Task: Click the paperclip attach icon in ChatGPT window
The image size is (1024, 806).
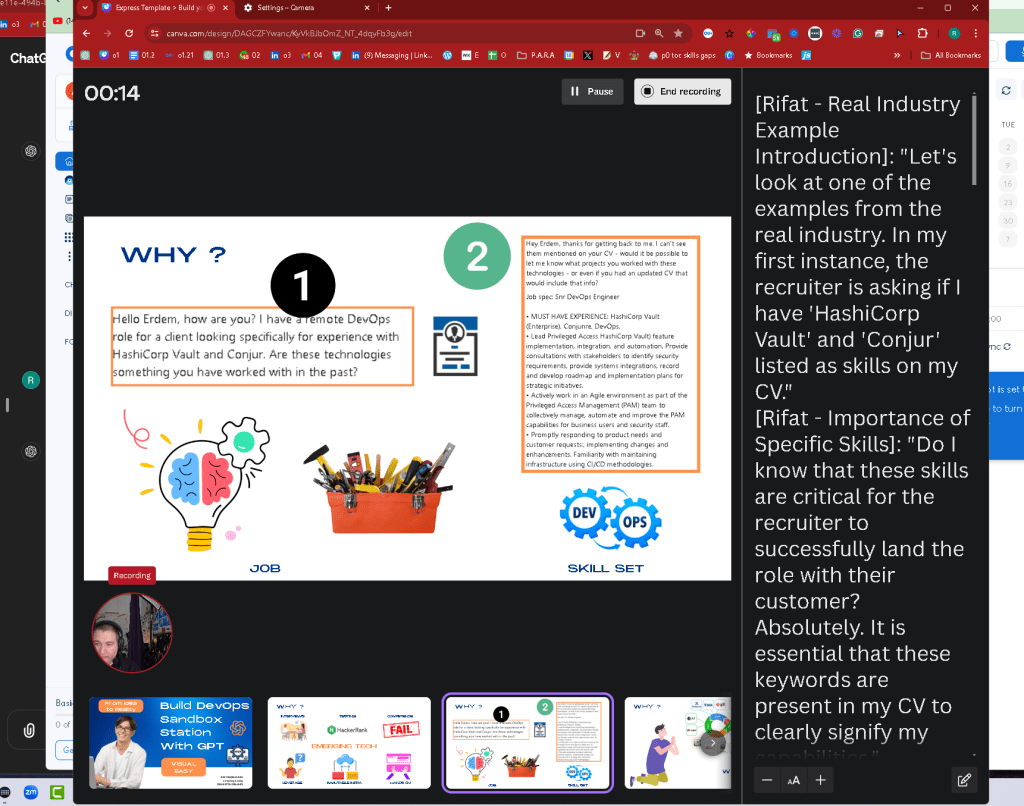Action: [29, 730]
